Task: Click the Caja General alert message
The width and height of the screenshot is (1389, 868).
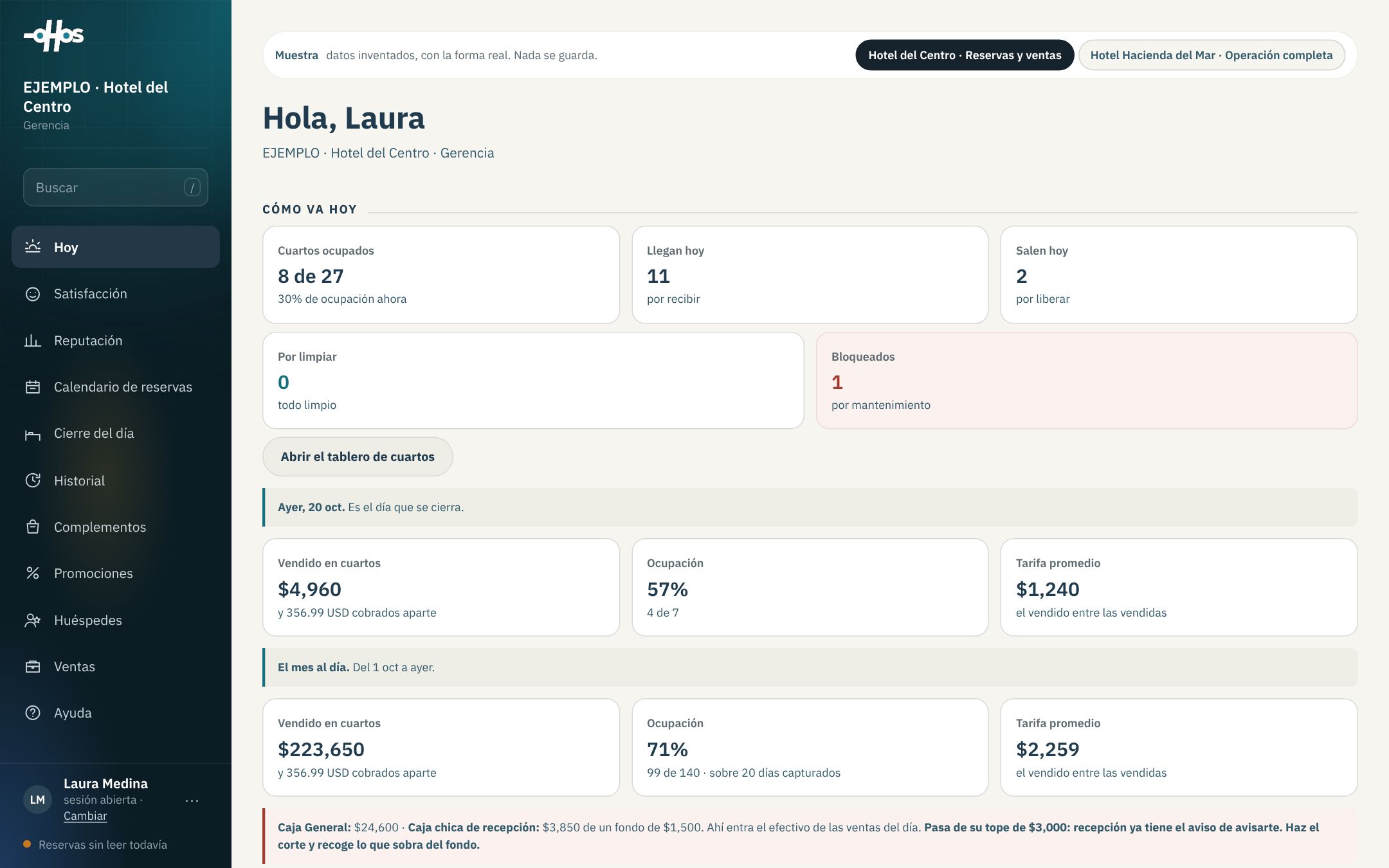Action: (810, 836)
